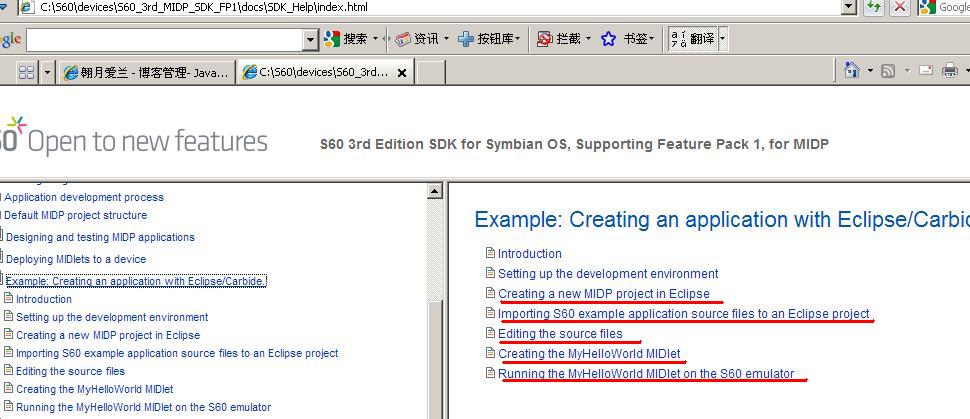
Task: Open the 搜索 button dropdown arrow
Action: [x=375, y=39]
